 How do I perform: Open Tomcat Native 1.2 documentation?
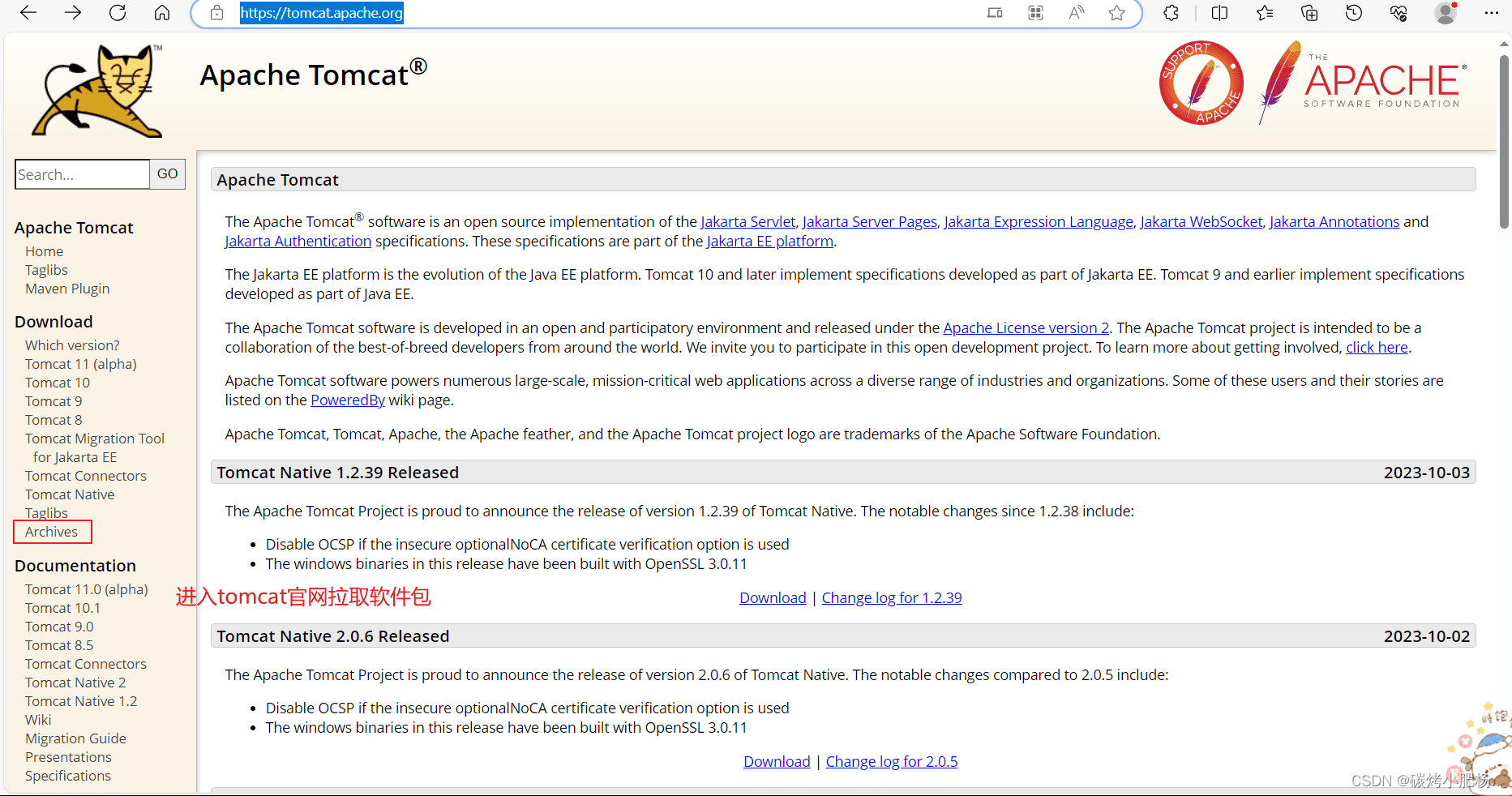81,701
